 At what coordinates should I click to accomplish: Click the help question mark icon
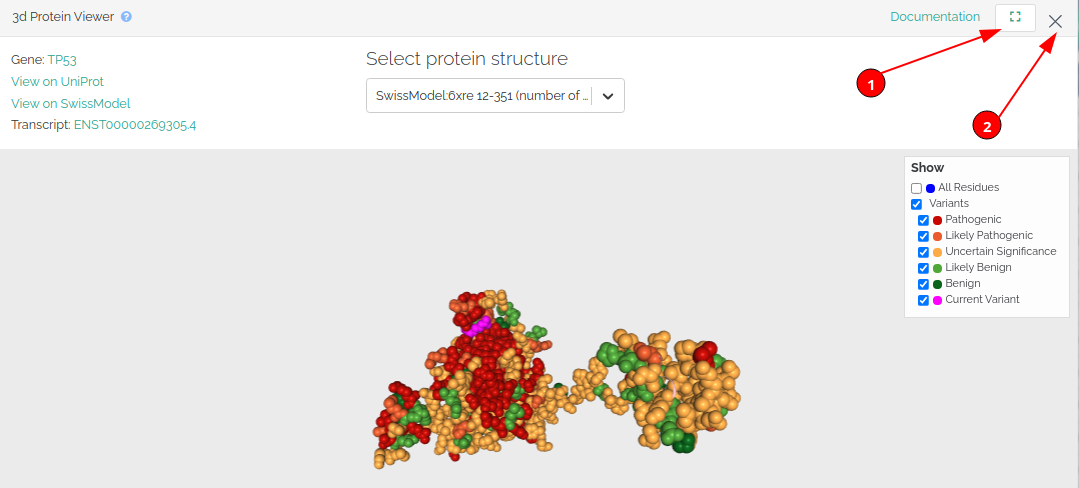click(x=127, y=17)
